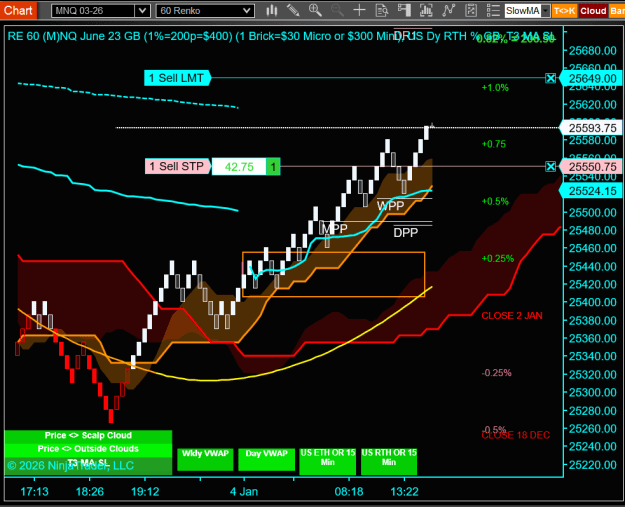Toggle Price <> Outside Clouds button
Viewport: 625px width, 507px height.
coord(88,449)
